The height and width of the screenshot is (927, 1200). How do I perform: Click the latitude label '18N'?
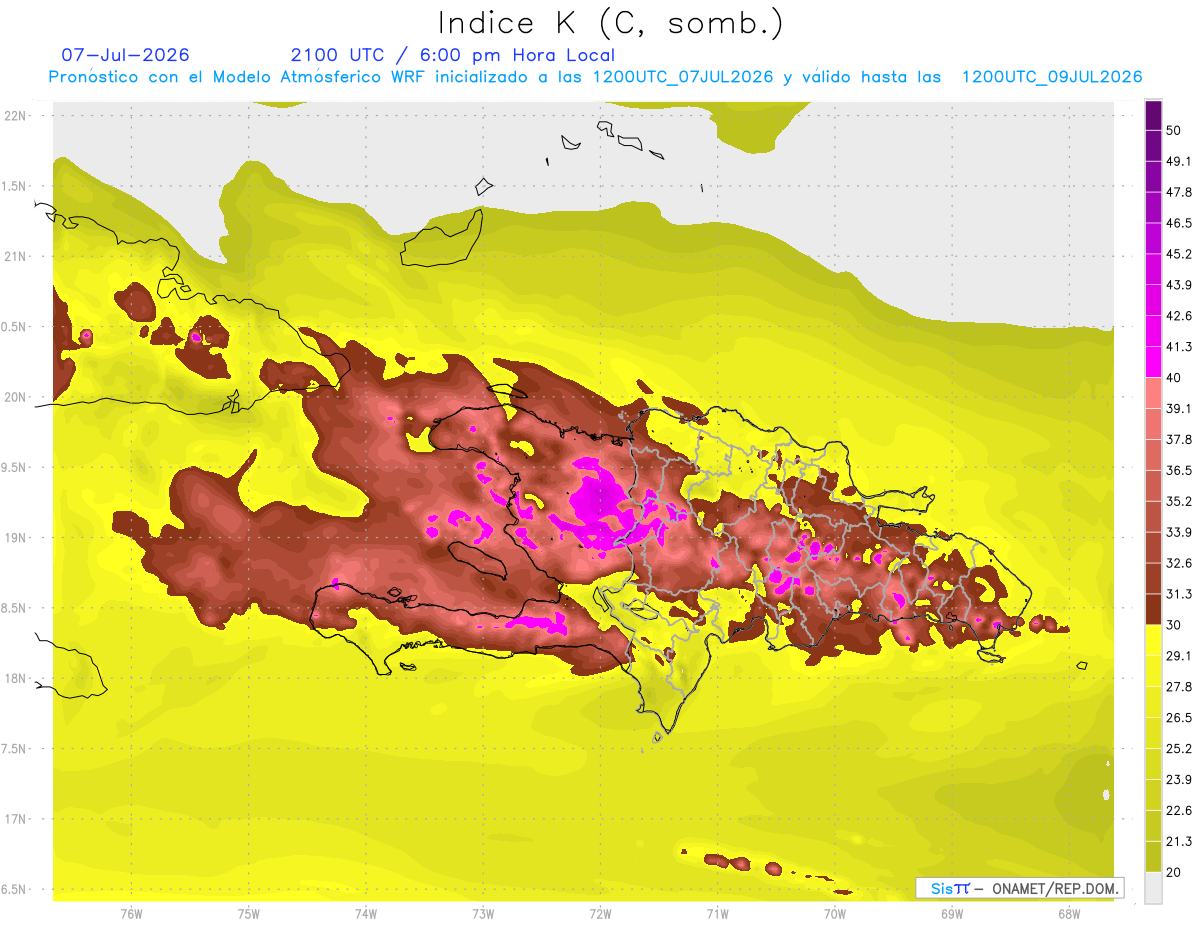[16, 678]
